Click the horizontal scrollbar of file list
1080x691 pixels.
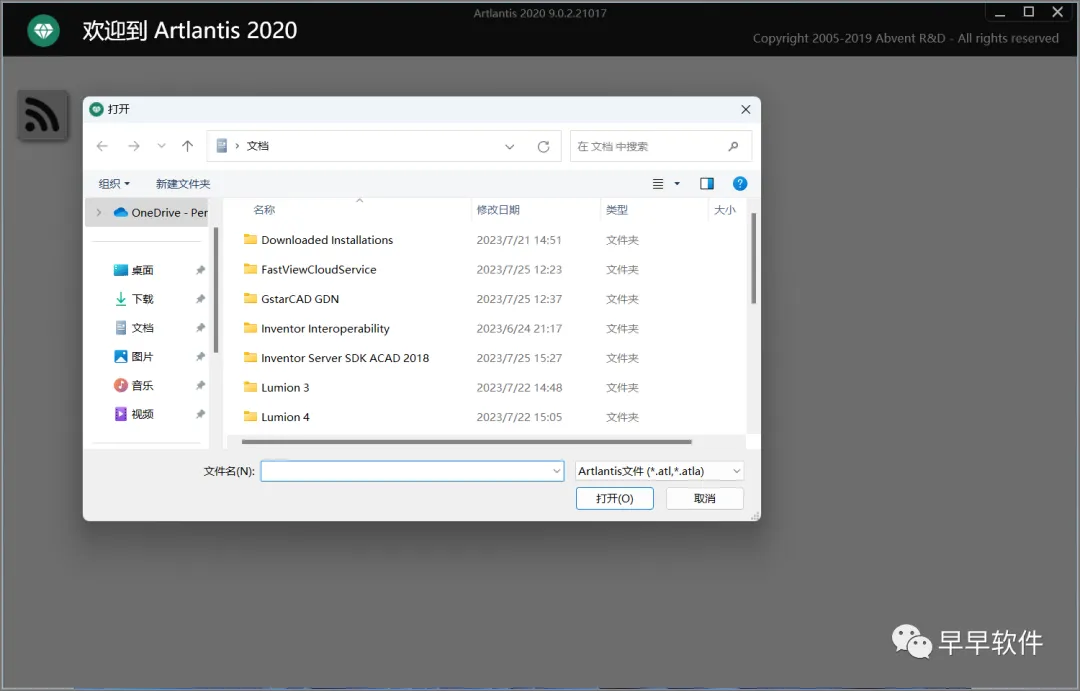[x=466, y=442]
